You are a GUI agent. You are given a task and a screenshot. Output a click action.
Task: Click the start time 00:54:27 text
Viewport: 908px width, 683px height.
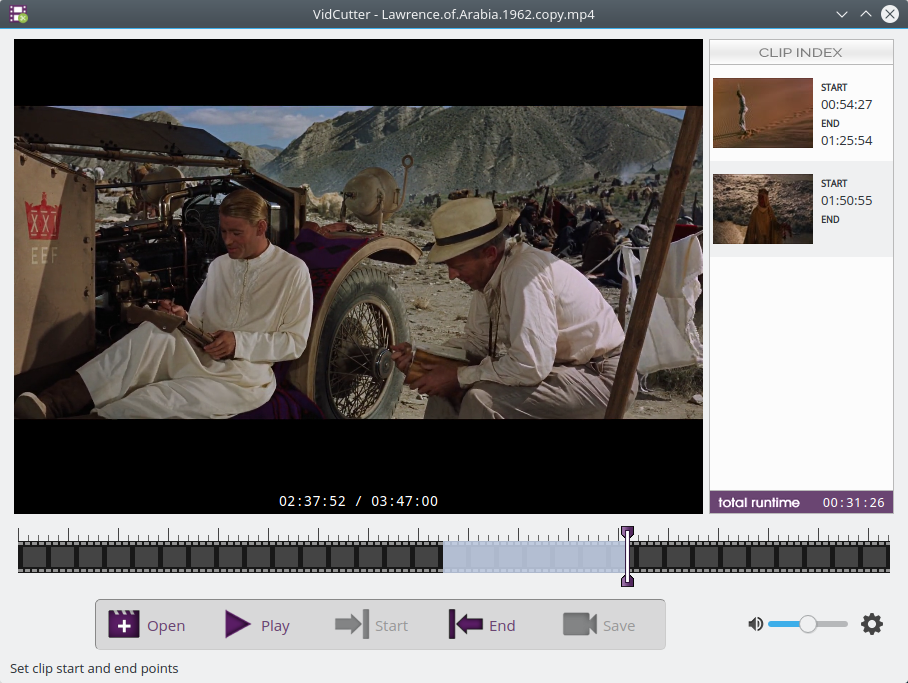(x=846, y=104)
